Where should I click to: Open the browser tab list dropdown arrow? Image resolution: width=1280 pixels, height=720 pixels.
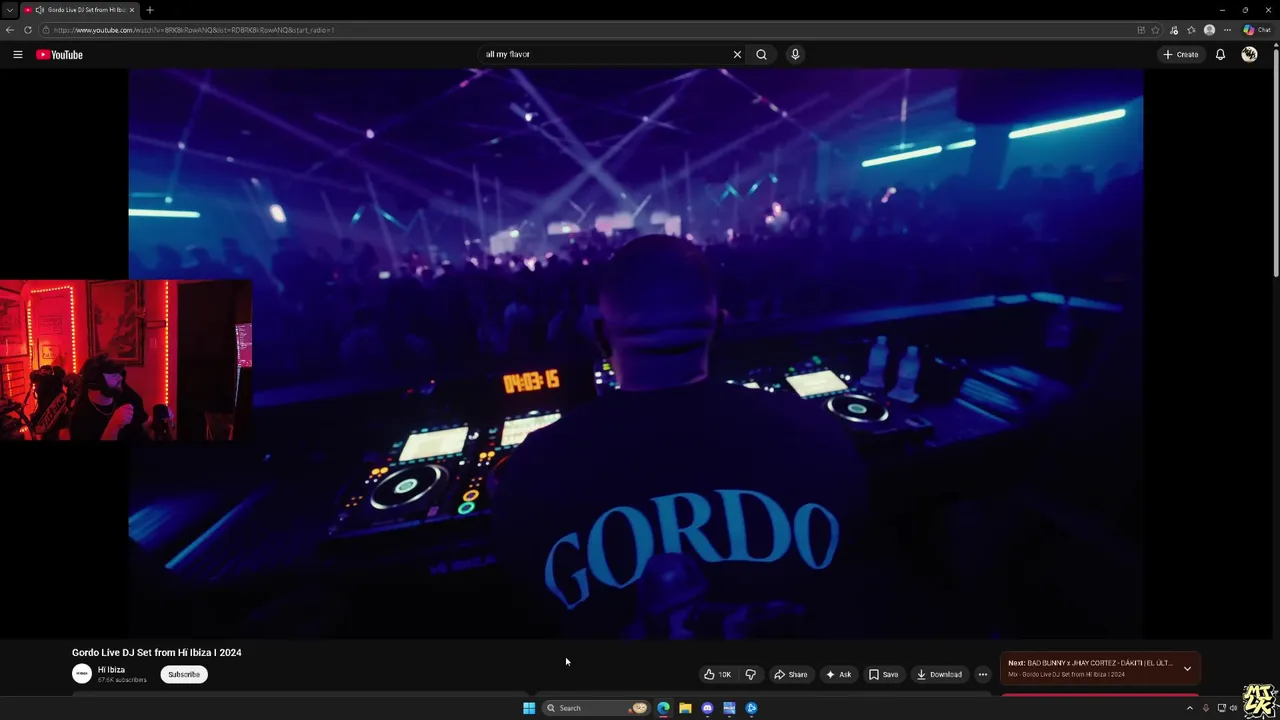point(9,10)
